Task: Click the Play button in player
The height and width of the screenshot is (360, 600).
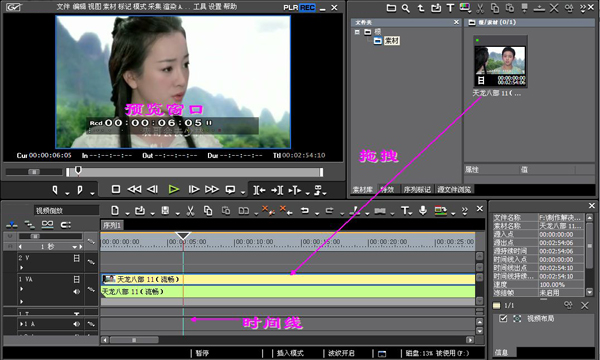Action: tap(174, 189)
